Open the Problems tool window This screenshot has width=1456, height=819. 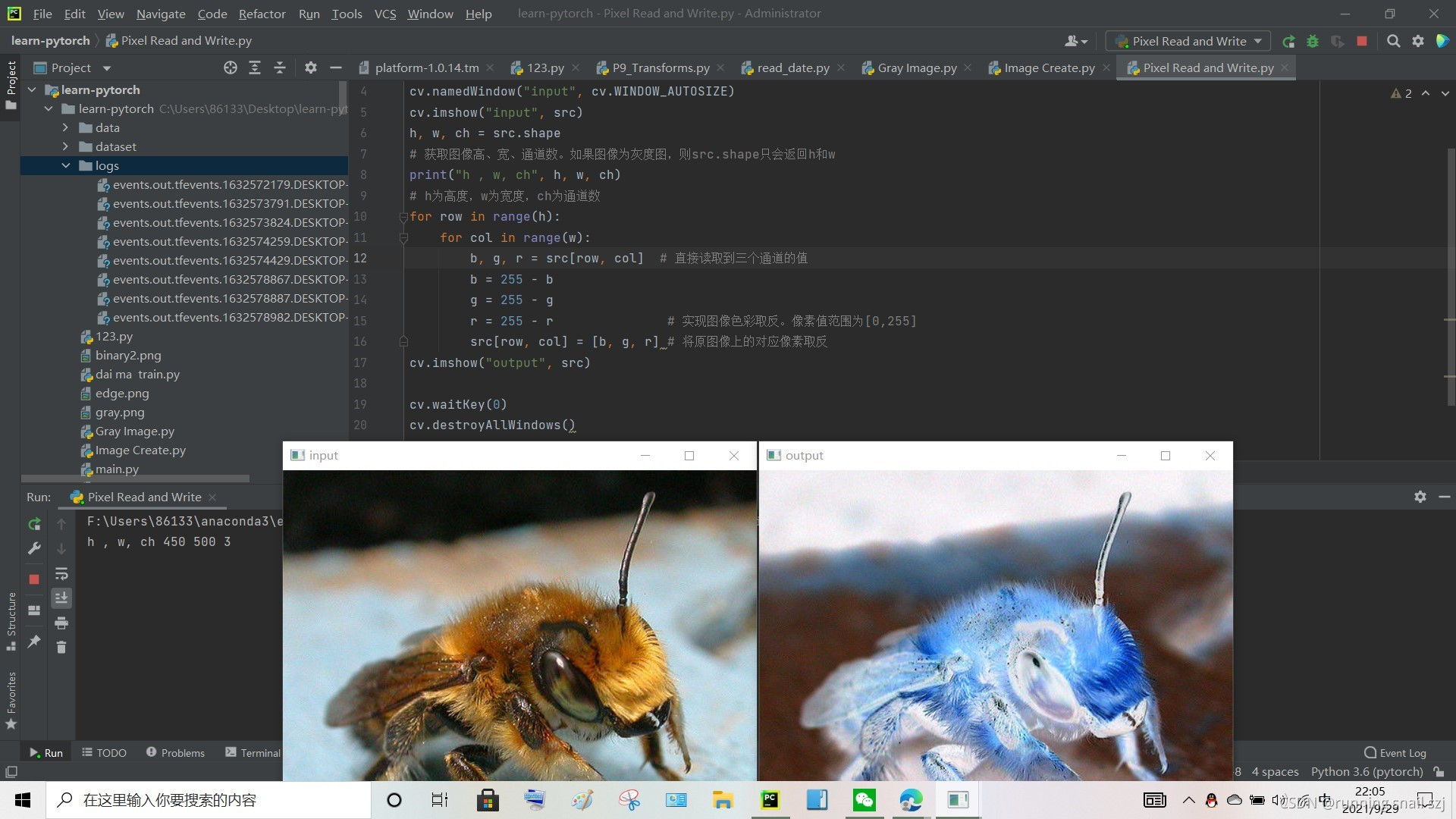click(x=175, y=753)
